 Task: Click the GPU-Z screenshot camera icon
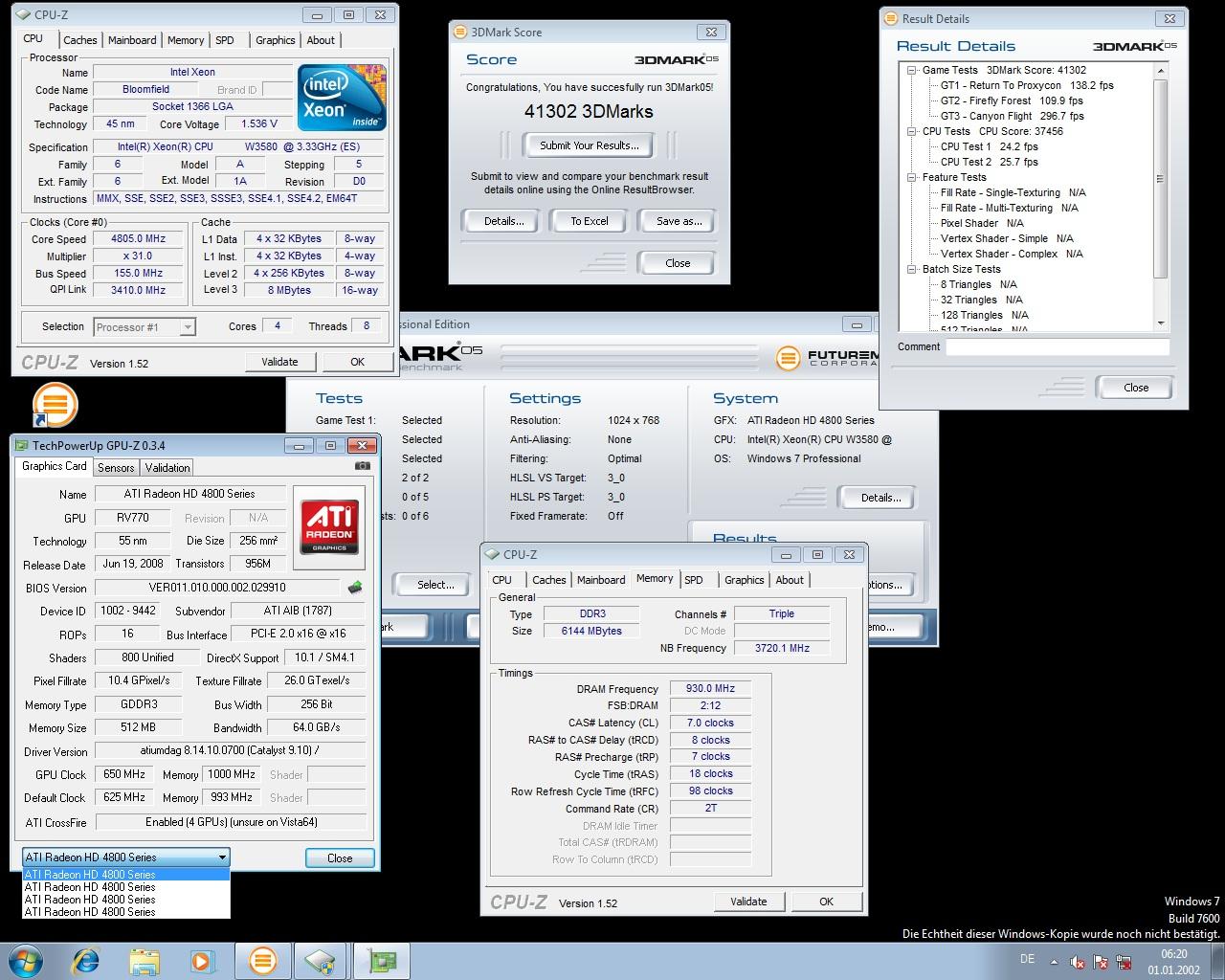click(362, 466)
